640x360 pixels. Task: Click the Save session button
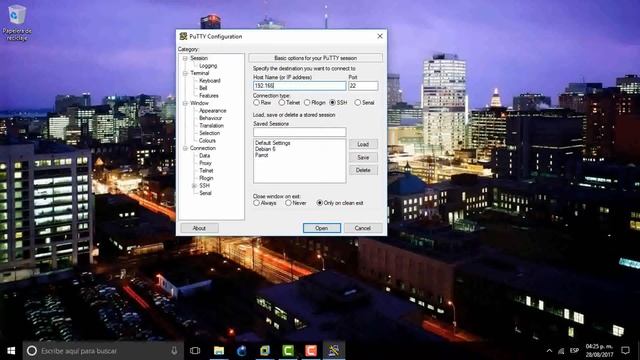coord(363,158)
